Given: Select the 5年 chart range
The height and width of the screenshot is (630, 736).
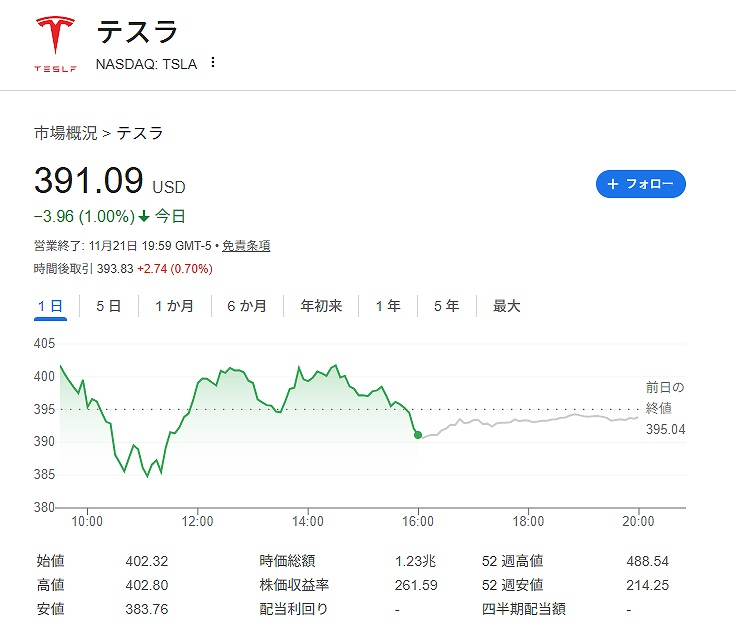Looking at the screenshot, I should click(446, 306).
